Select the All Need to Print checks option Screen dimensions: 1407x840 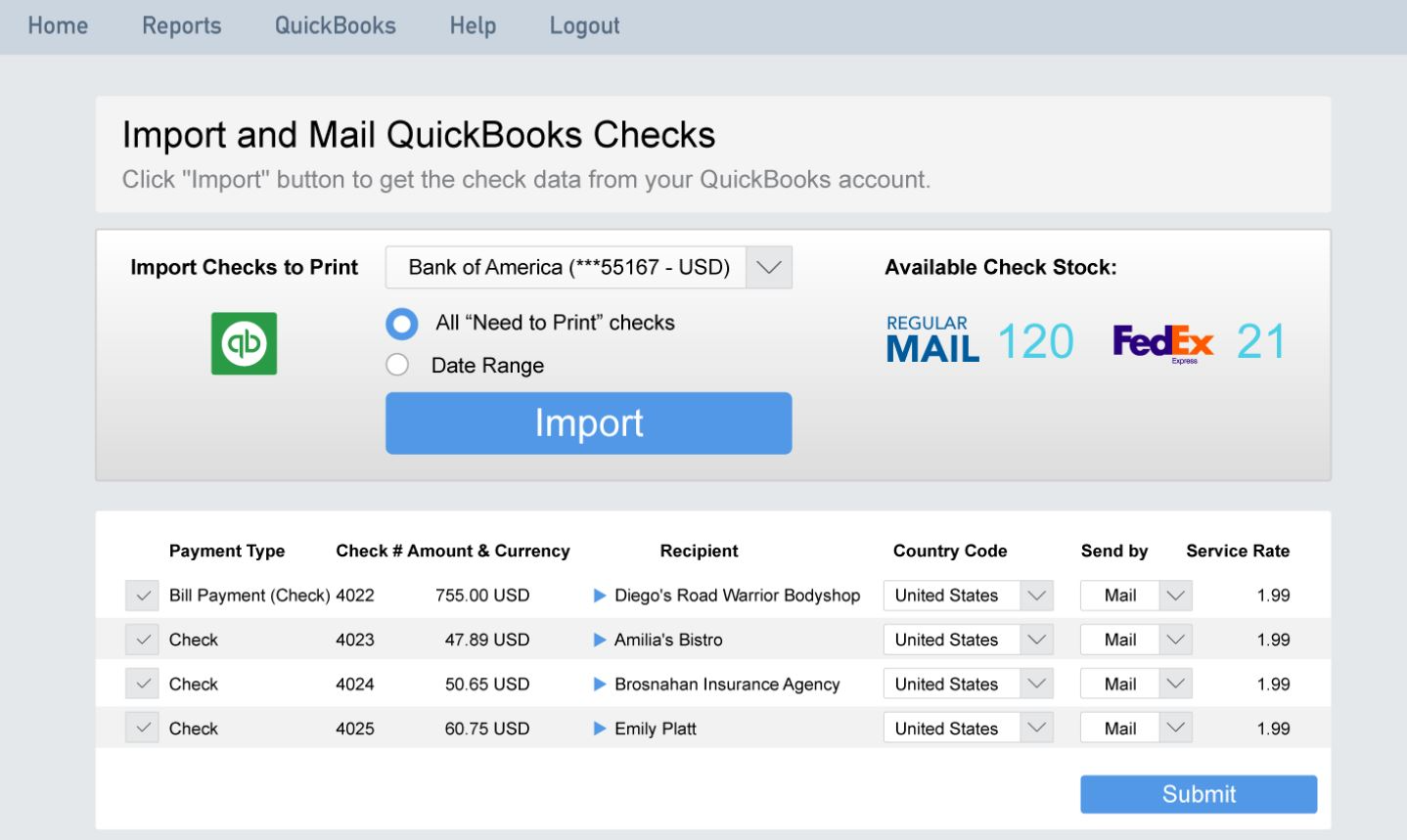point(401,324)
